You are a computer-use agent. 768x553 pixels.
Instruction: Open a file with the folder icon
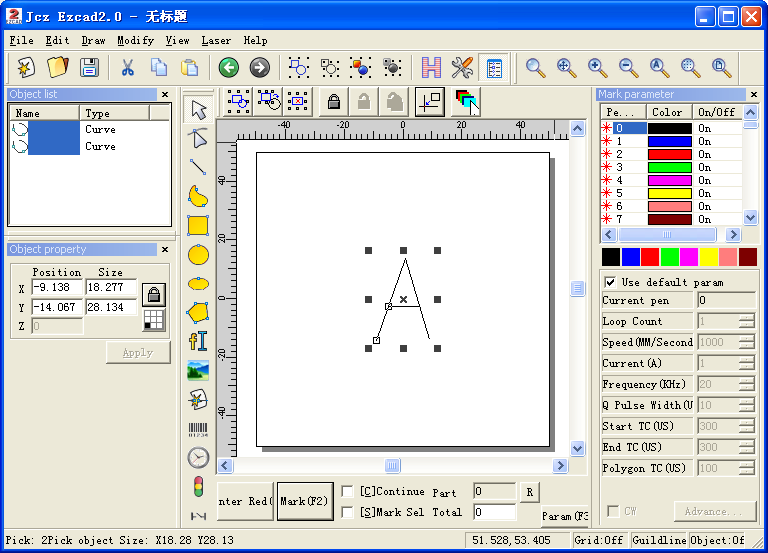[57, 67]
